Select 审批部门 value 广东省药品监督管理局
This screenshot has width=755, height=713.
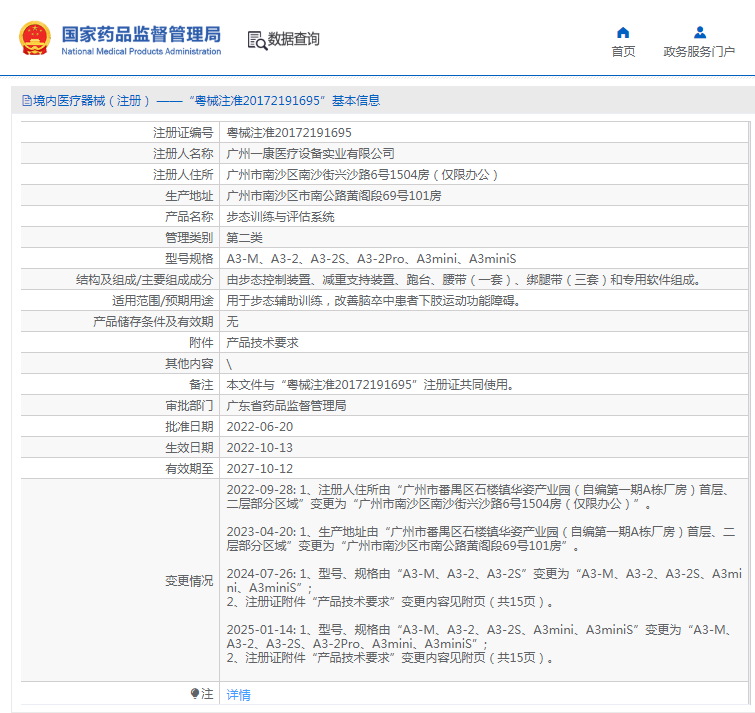coord(286,406)
